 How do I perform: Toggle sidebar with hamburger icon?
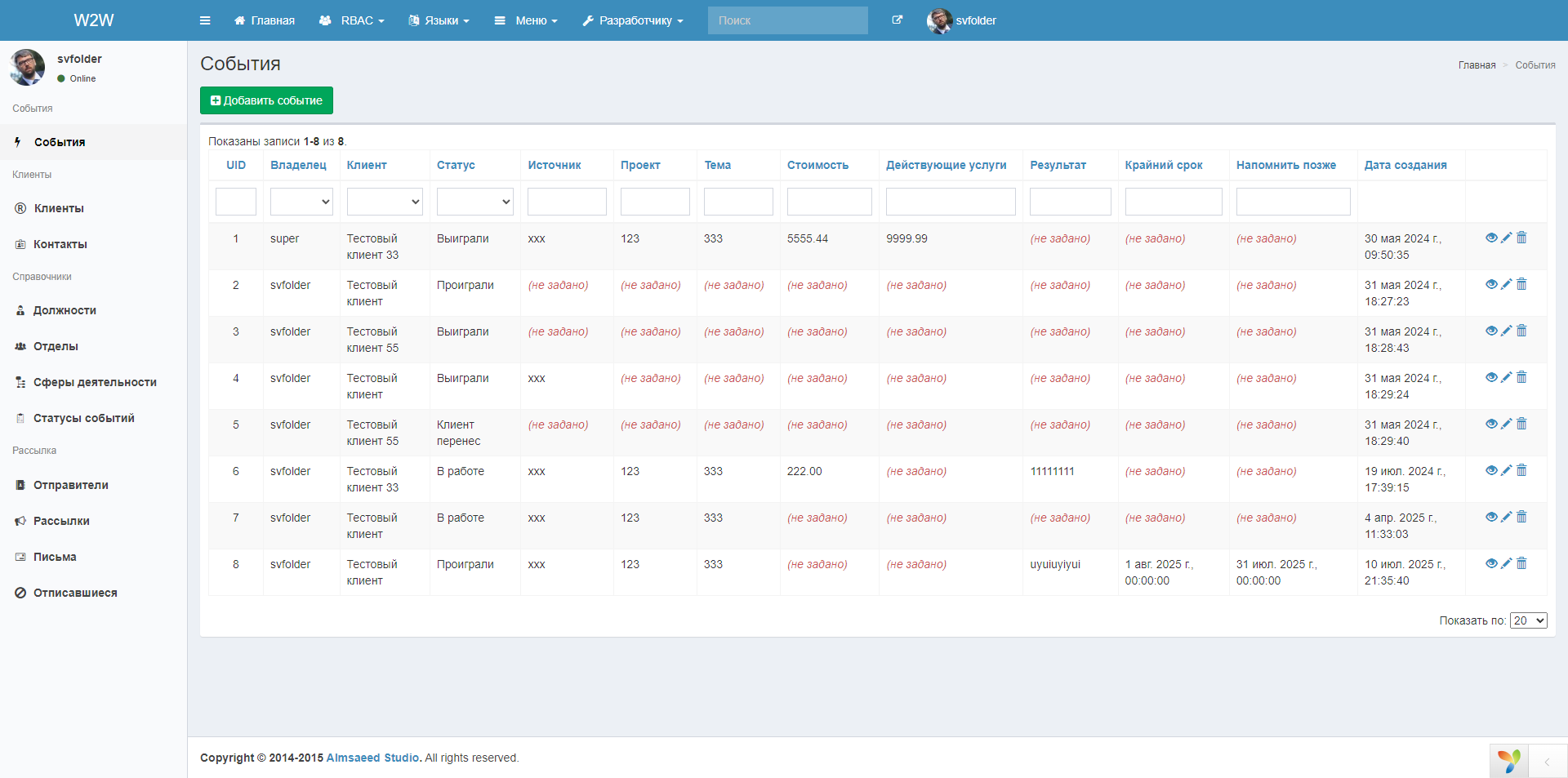(x=205, y=20)
